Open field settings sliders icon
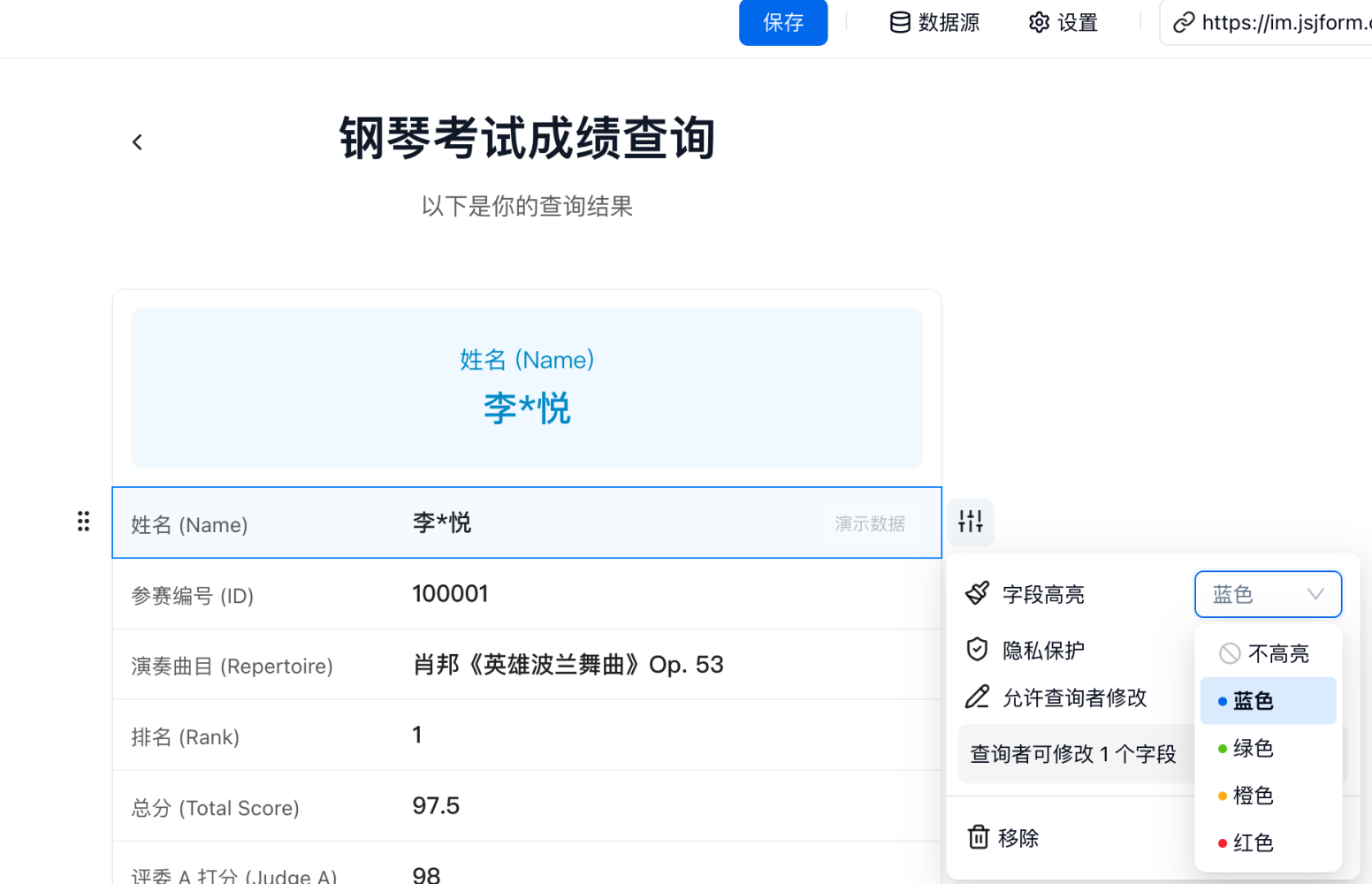The width and height of the screenshot is (1372, 884). coord(971,522)
